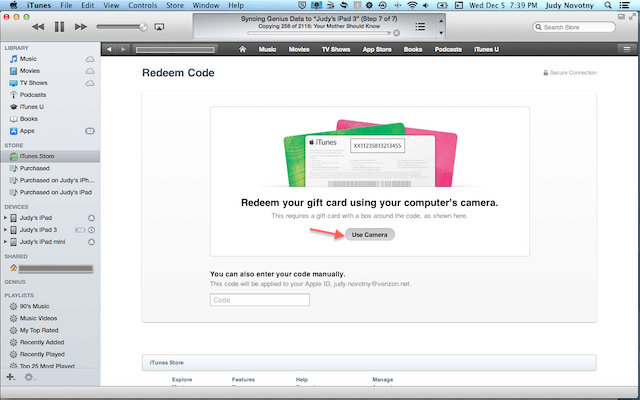This screenshot has width=640, height=400.
Task: Open the Podcasts store tab
Action: (448, 49)
